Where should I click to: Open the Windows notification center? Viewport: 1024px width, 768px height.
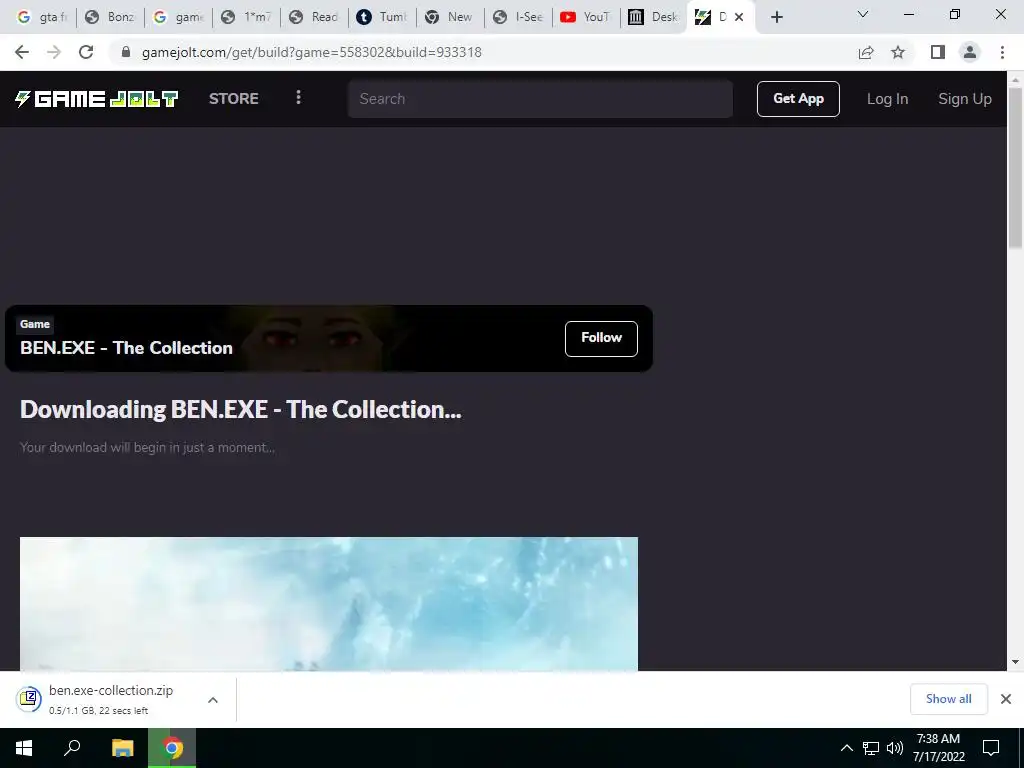point(991,748)
